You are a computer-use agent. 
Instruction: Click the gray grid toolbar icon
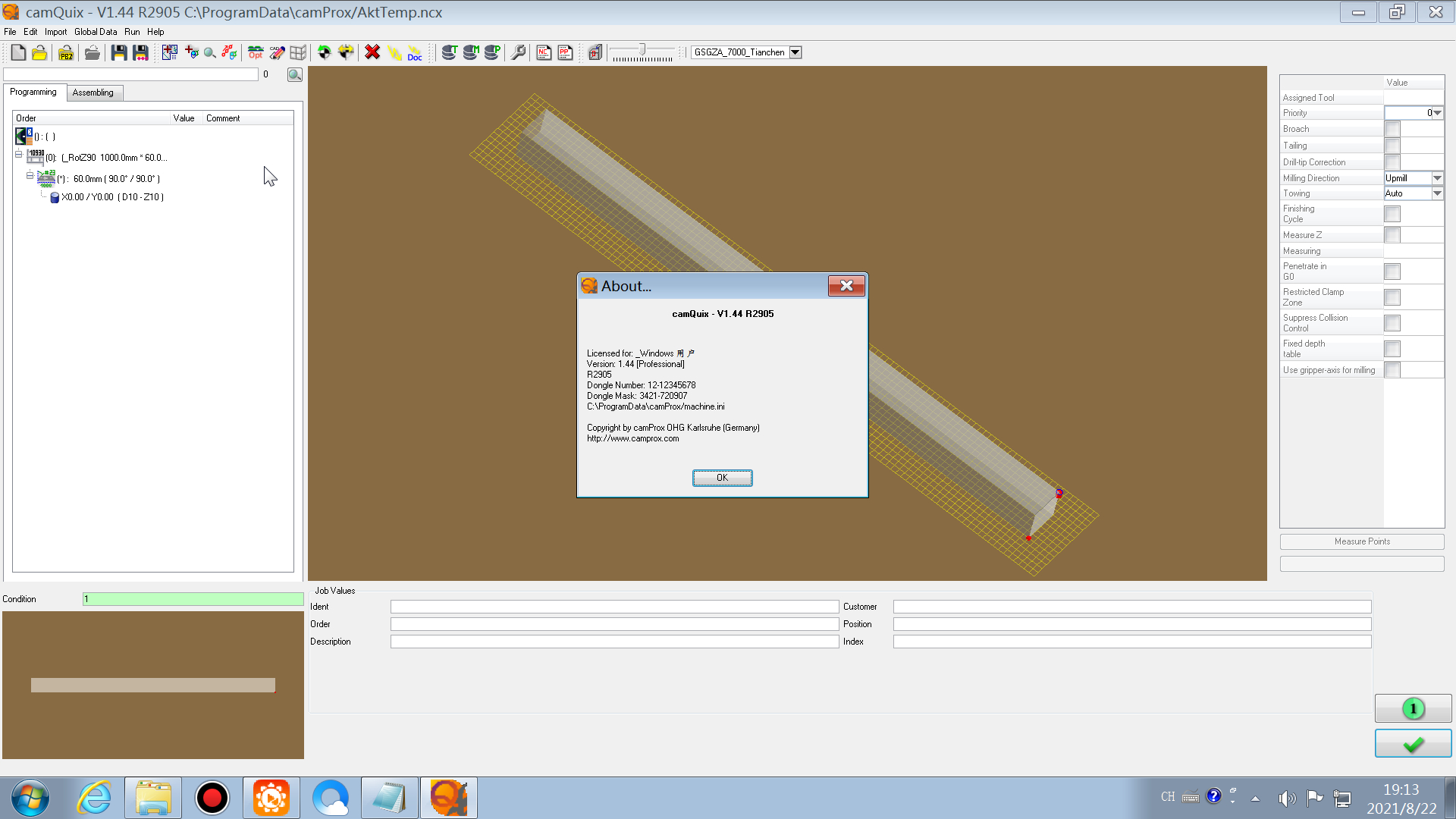click(298, 52)
